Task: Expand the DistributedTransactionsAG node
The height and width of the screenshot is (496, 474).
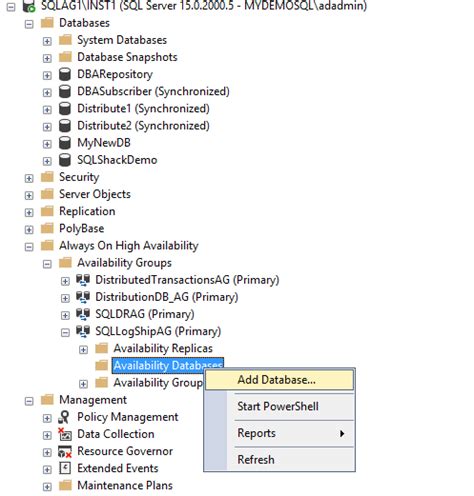Action: click(65, 281)
